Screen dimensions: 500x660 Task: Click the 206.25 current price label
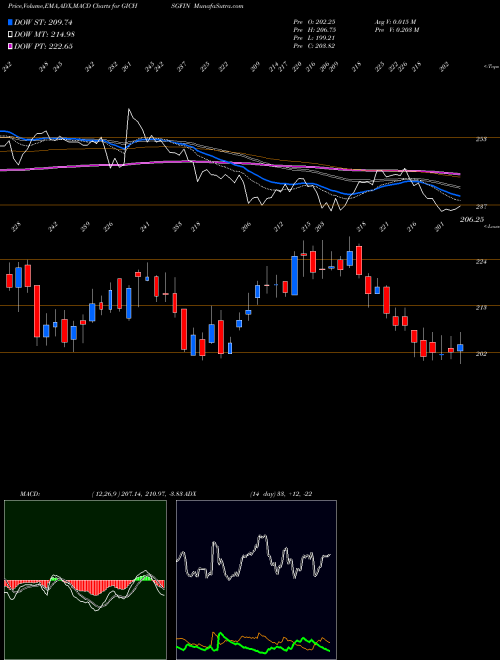(472, 219)
